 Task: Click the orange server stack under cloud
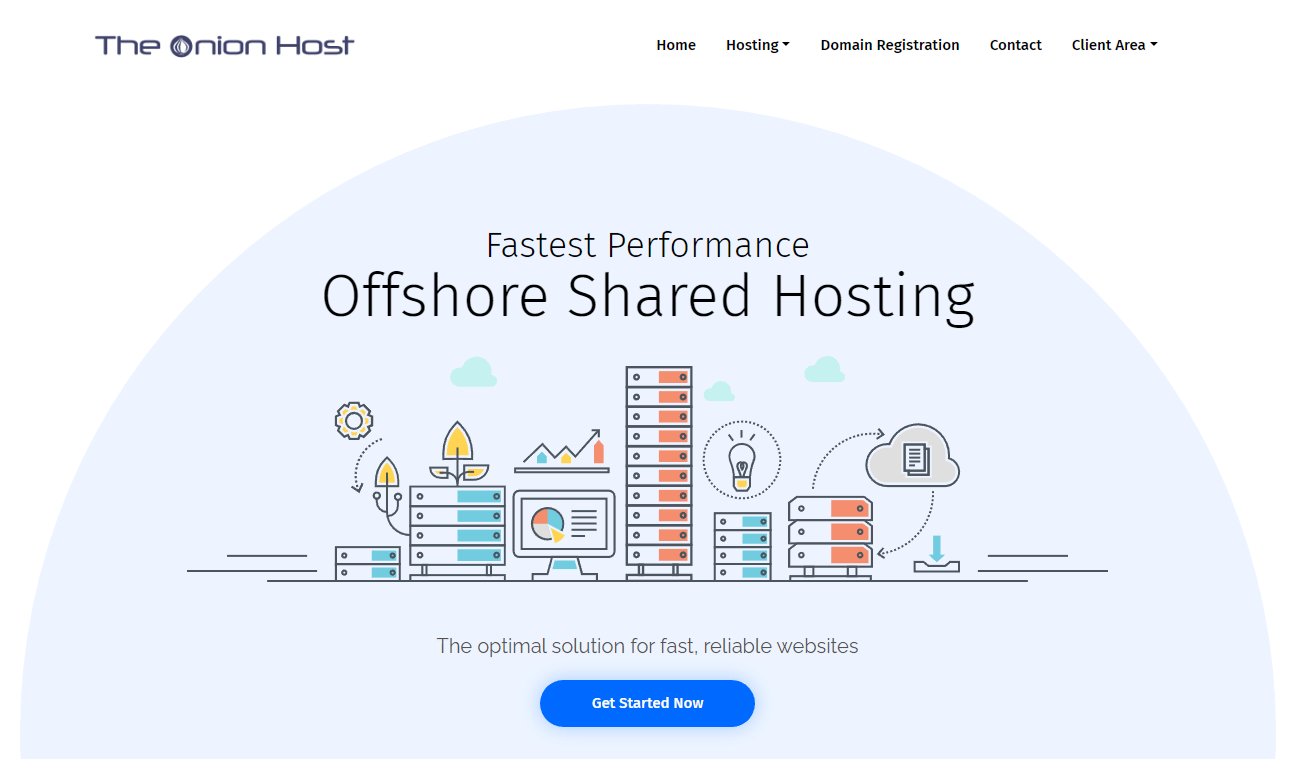coord(830,532)
